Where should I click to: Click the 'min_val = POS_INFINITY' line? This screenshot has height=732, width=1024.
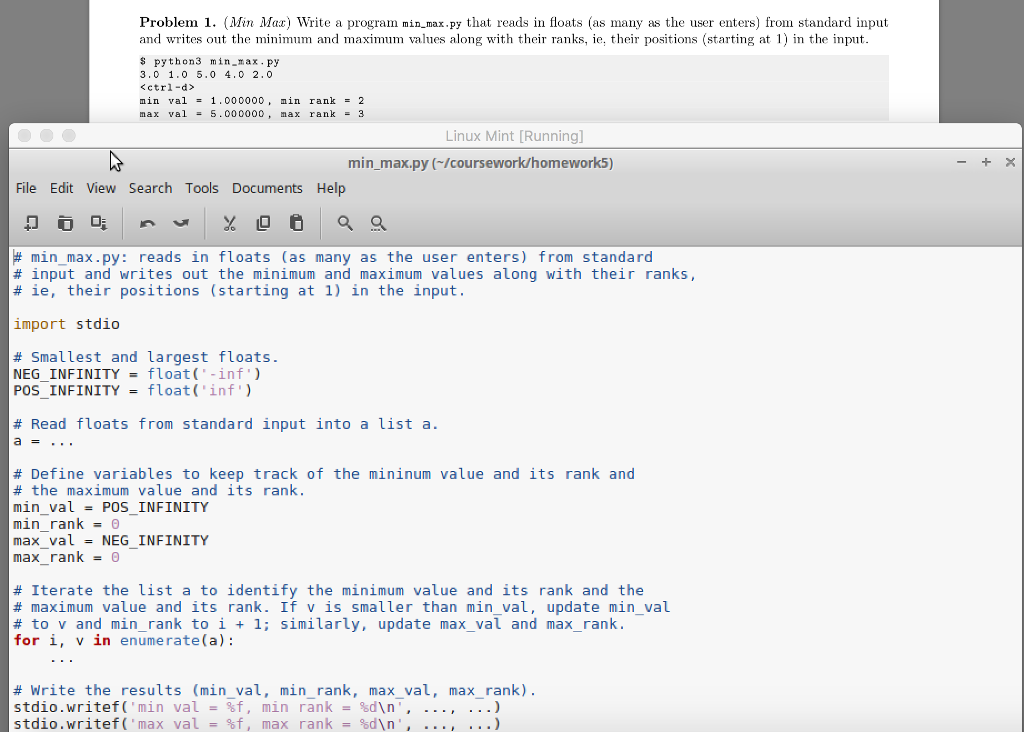point(111,507)
